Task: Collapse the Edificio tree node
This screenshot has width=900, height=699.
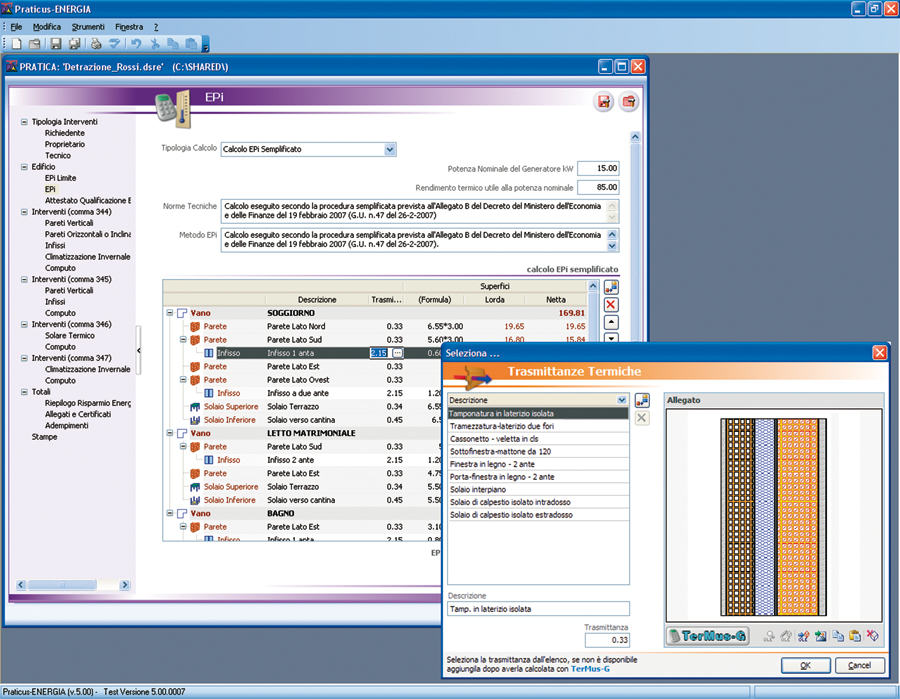Action: [24, 167]
